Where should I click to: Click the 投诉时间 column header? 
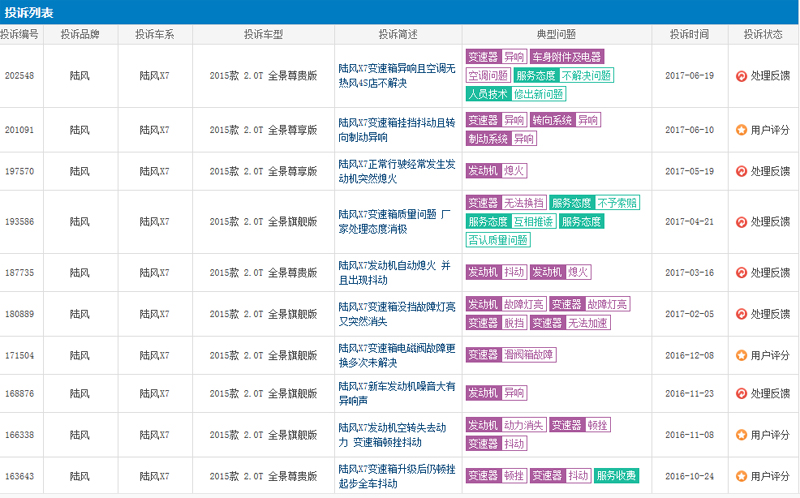coord(689,34)
